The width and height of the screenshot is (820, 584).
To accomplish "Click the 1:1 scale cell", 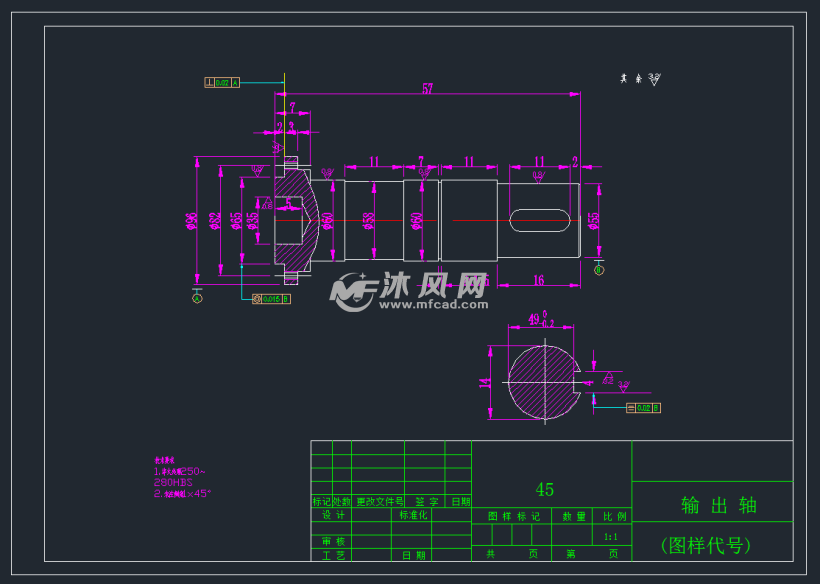I will pyautogui.click(x=611, y=536).
